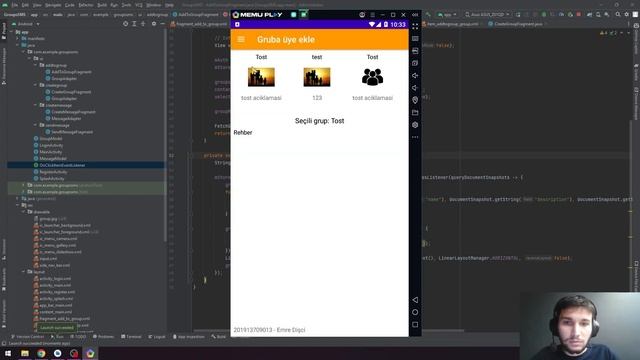
Task: Open the MEmu settings gear icon
Action: pyautogui.click(x=415, y=125)
